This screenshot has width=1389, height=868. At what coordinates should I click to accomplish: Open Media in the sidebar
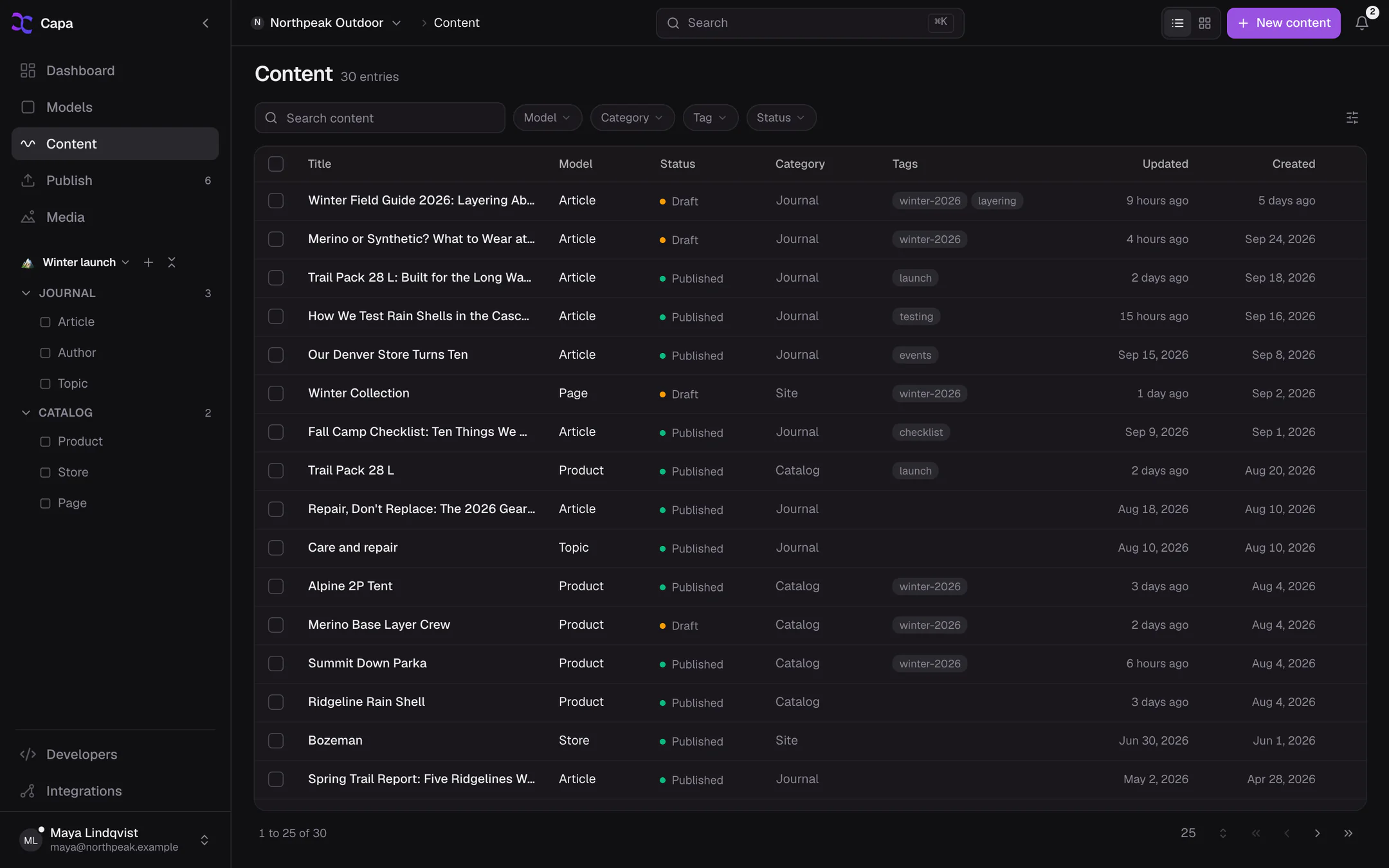tap(115, 217)
